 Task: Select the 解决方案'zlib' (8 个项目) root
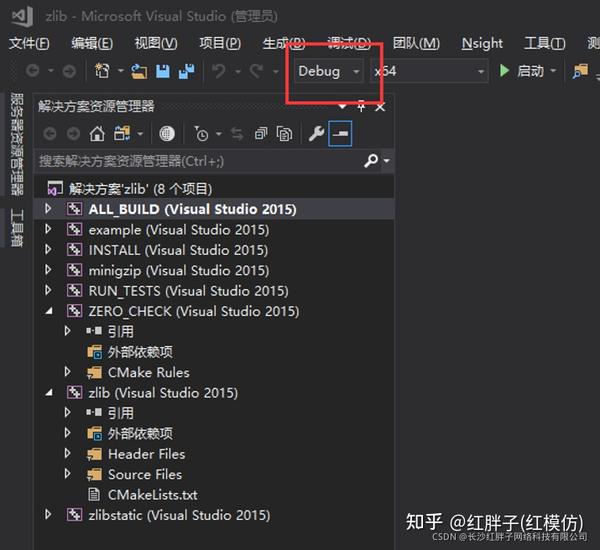pyautogui.click(x=140, y=189)
